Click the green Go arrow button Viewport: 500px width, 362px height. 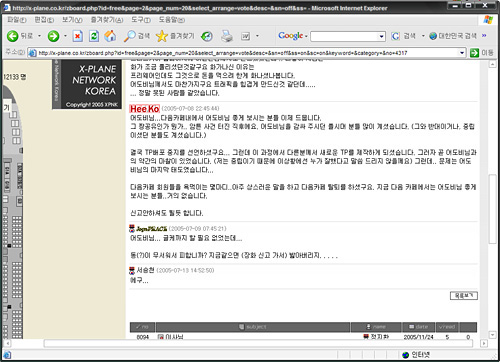click(474, 53)
